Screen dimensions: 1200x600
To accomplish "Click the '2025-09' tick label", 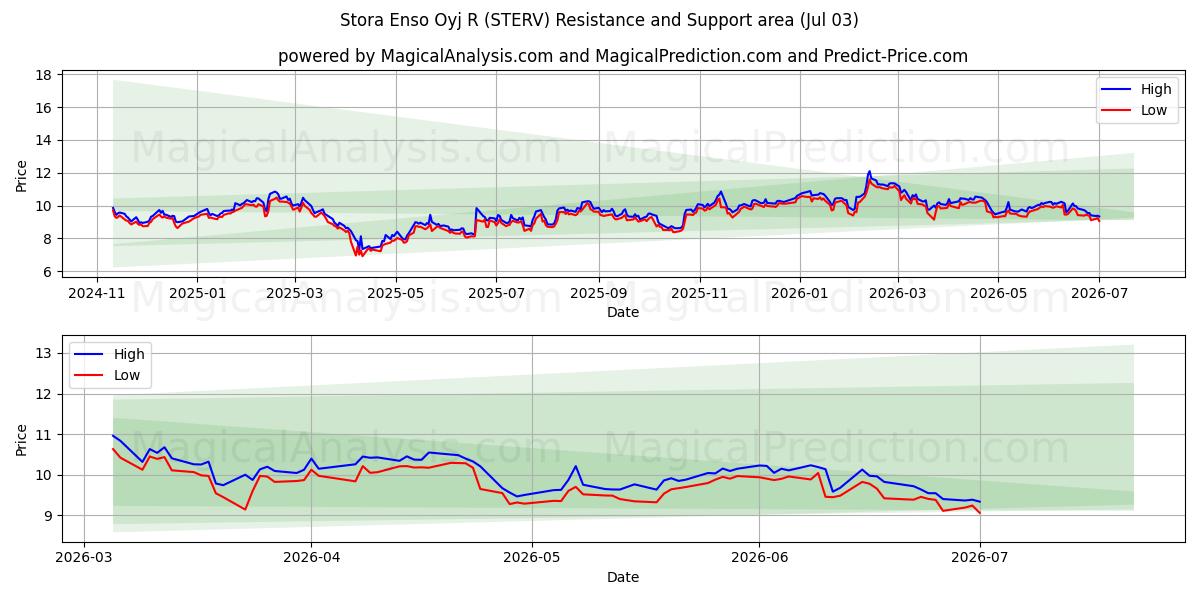I will (x=598, y=292).
